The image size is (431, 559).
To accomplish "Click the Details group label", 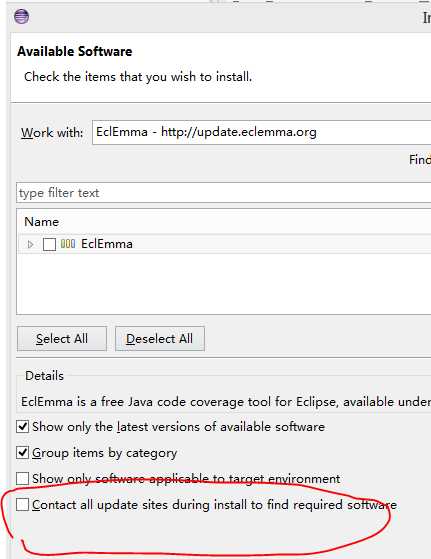I will click(x=45, y=376).
